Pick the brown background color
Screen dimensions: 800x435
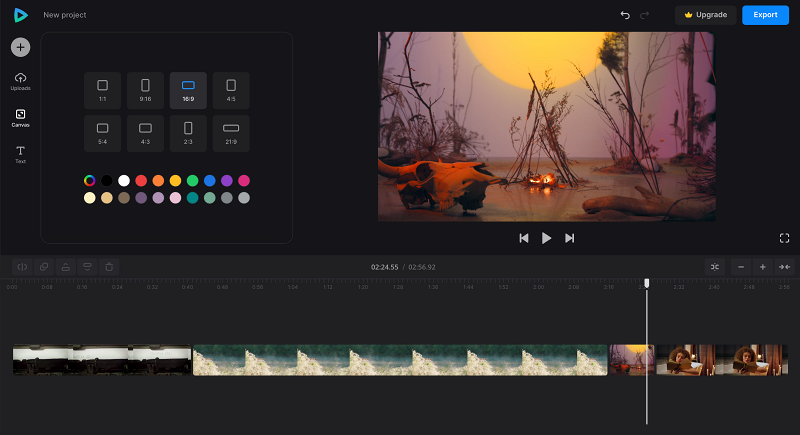(x=124, y=198)
